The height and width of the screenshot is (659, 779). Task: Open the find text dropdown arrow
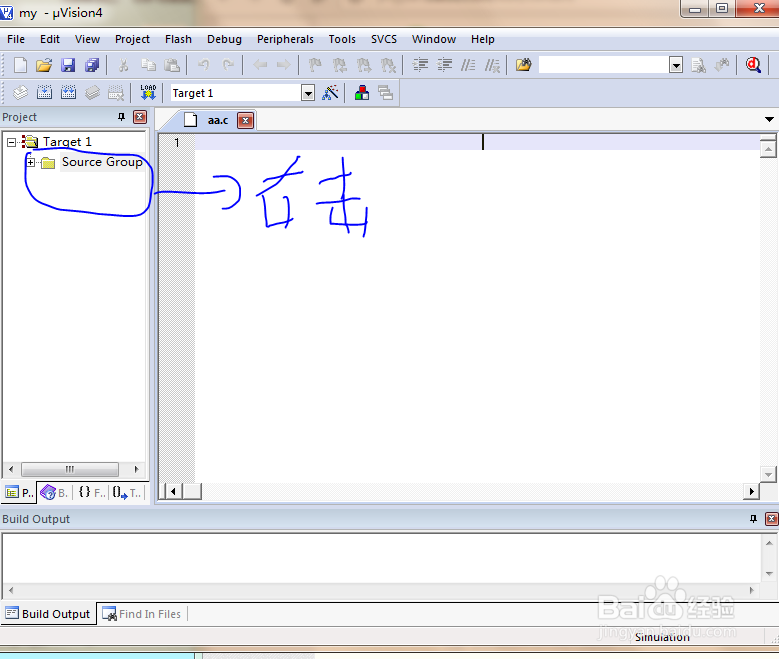coord(676,65)
